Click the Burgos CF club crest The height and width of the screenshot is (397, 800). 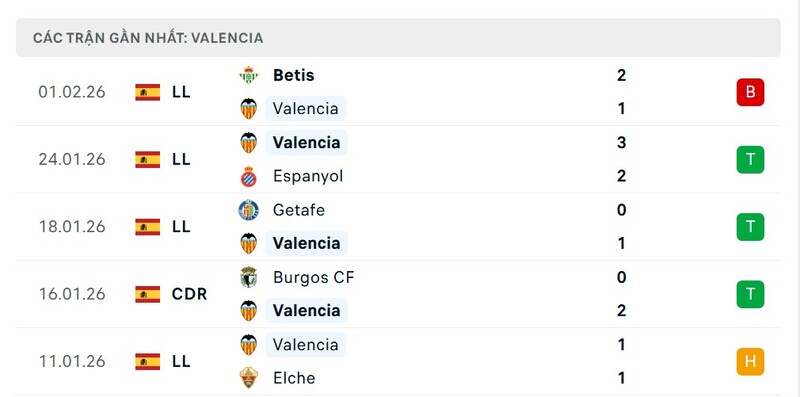(x=248, y=277)
